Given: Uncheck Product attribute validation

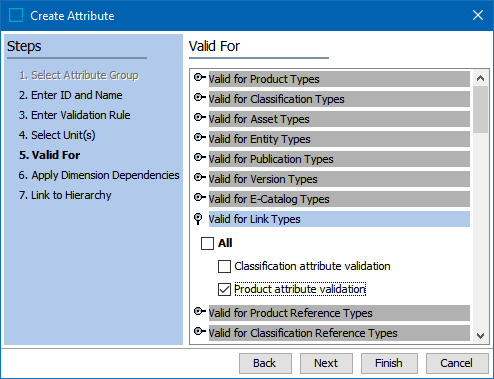Looking at the screenshot, I should (x=224, y=290).
